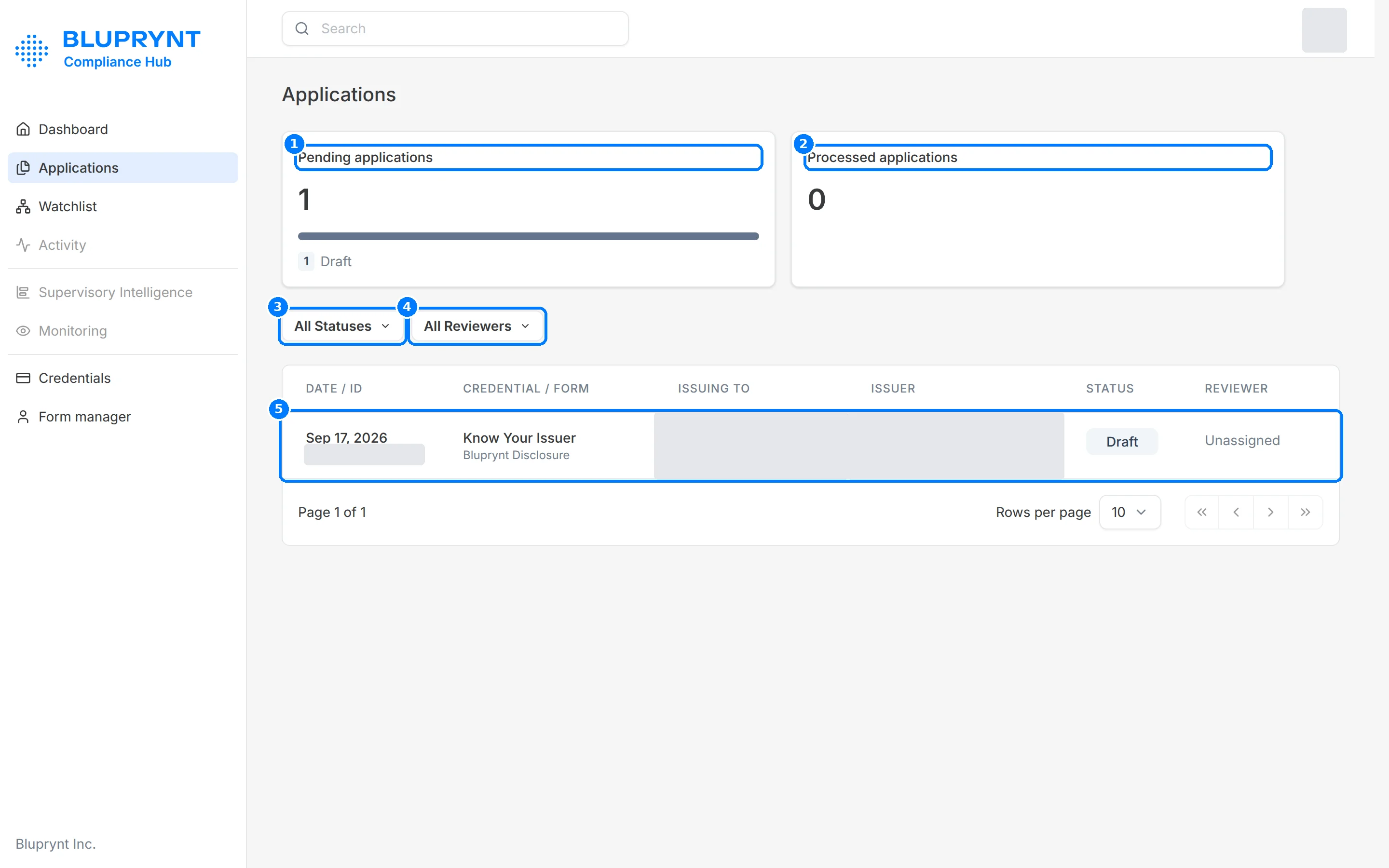
Task: Click the Unassigned reviewer cell
Action: [1242, 440]
